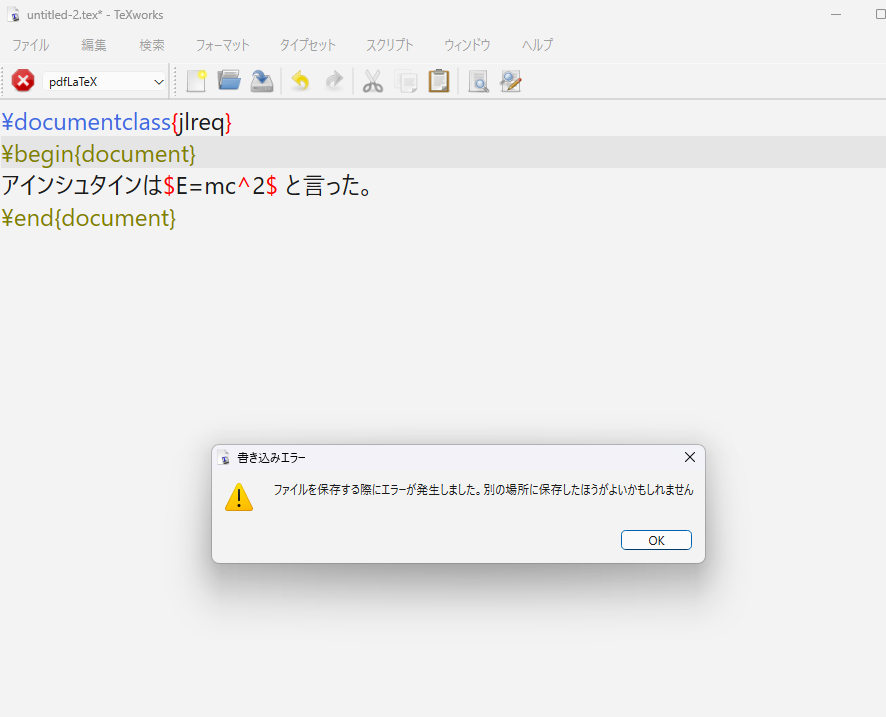
Task: Click the Cut scissors icon
Action: [373, 81]
